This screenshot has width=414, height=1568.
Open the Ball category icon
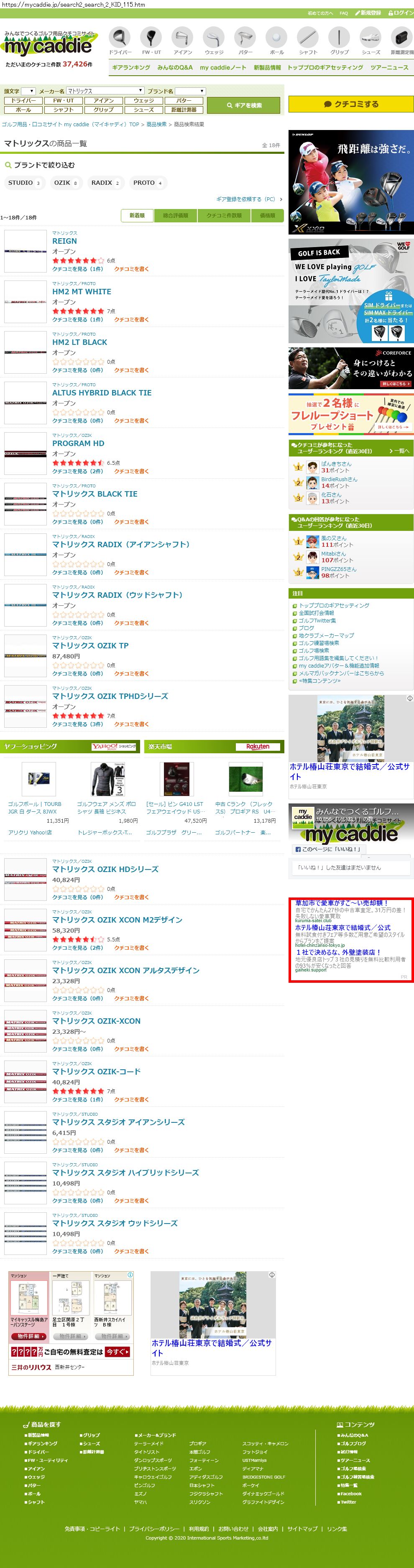tap(276, 41)
